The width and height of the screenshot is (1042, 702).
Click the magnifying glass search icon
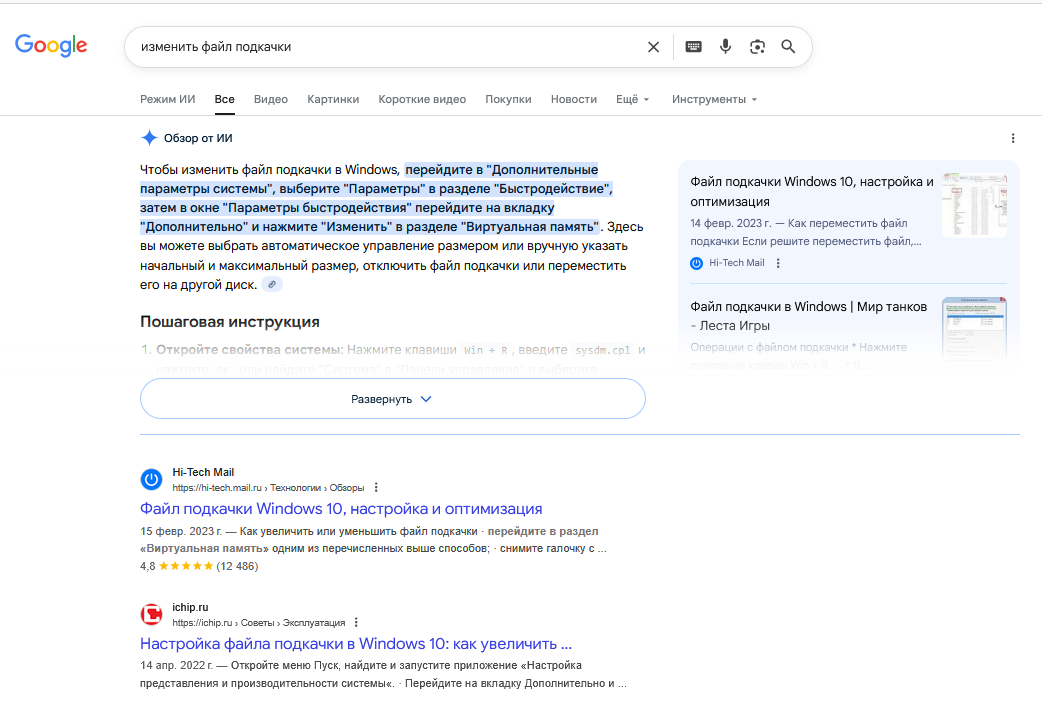(788, 47)
